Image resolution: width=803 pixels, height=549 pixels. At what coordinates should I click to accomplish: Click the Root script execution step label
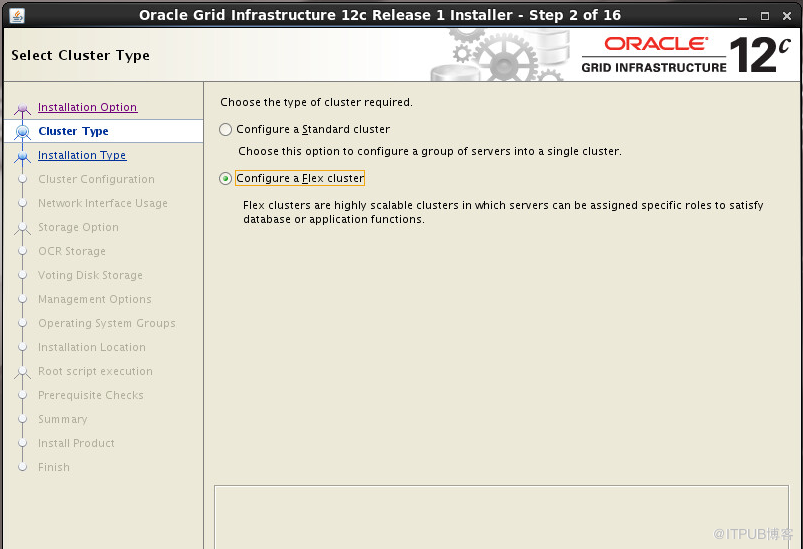point(95,371)
